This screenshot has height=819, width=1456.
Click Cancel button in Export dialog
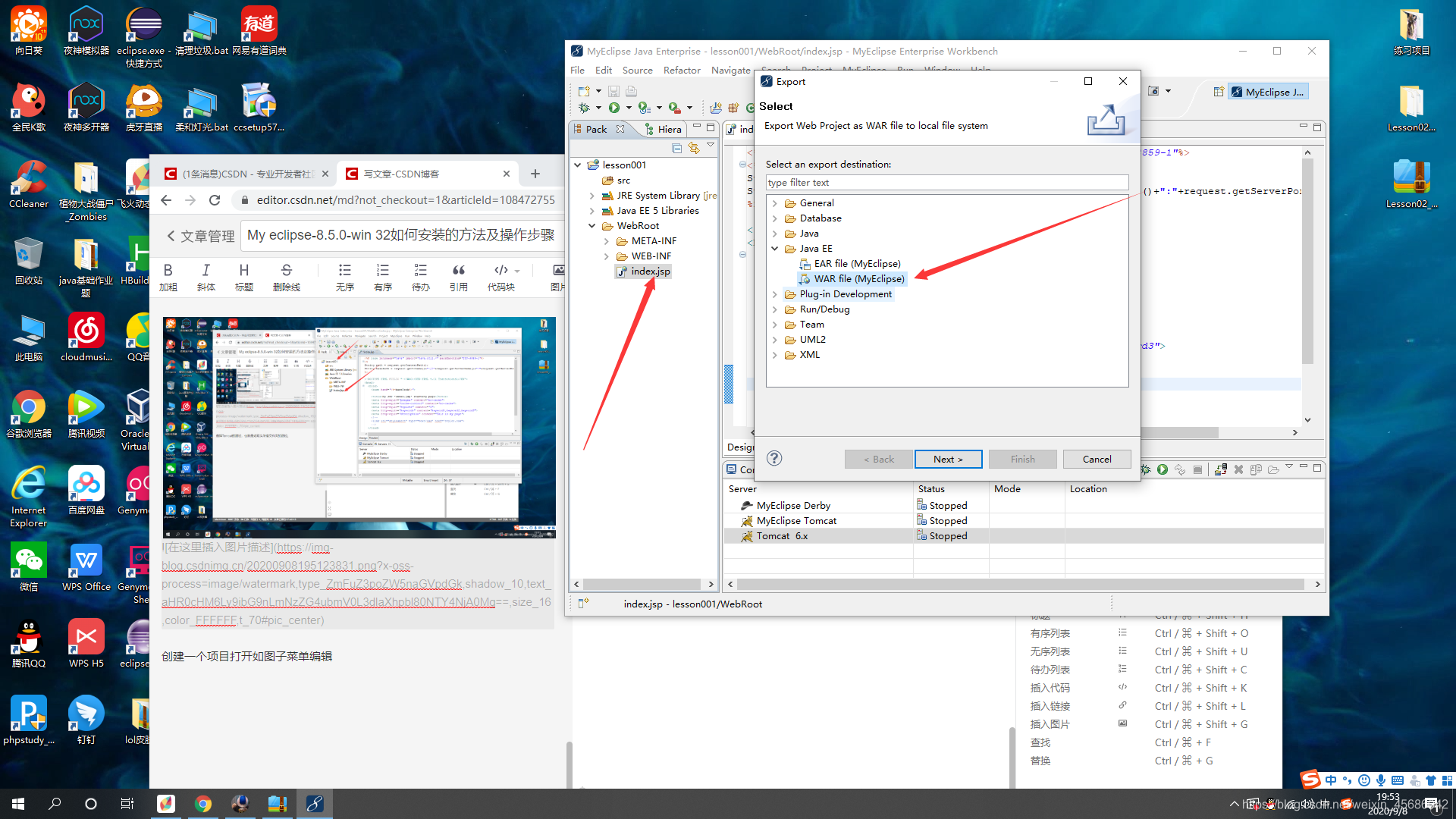point(1097,459)
